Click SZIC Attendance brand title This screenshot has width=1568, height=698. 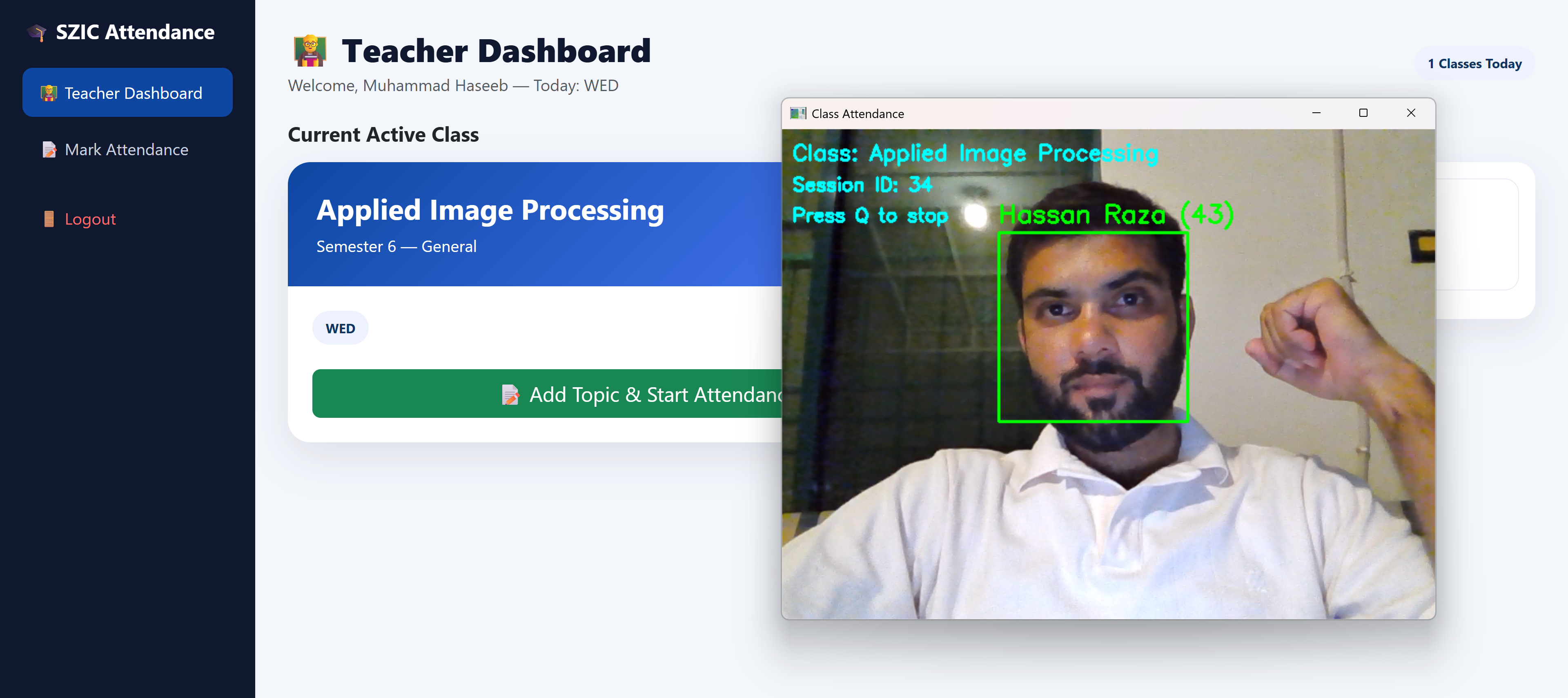(x=135, y=32)
